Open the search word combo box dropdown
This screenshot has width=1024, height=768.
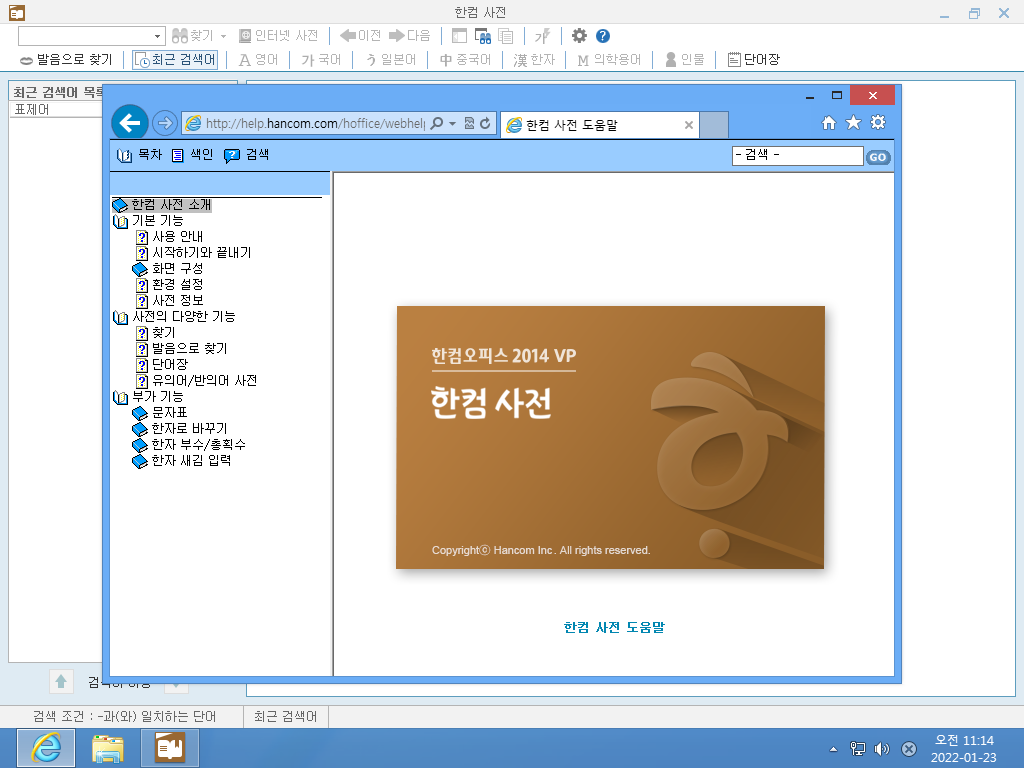157,36
